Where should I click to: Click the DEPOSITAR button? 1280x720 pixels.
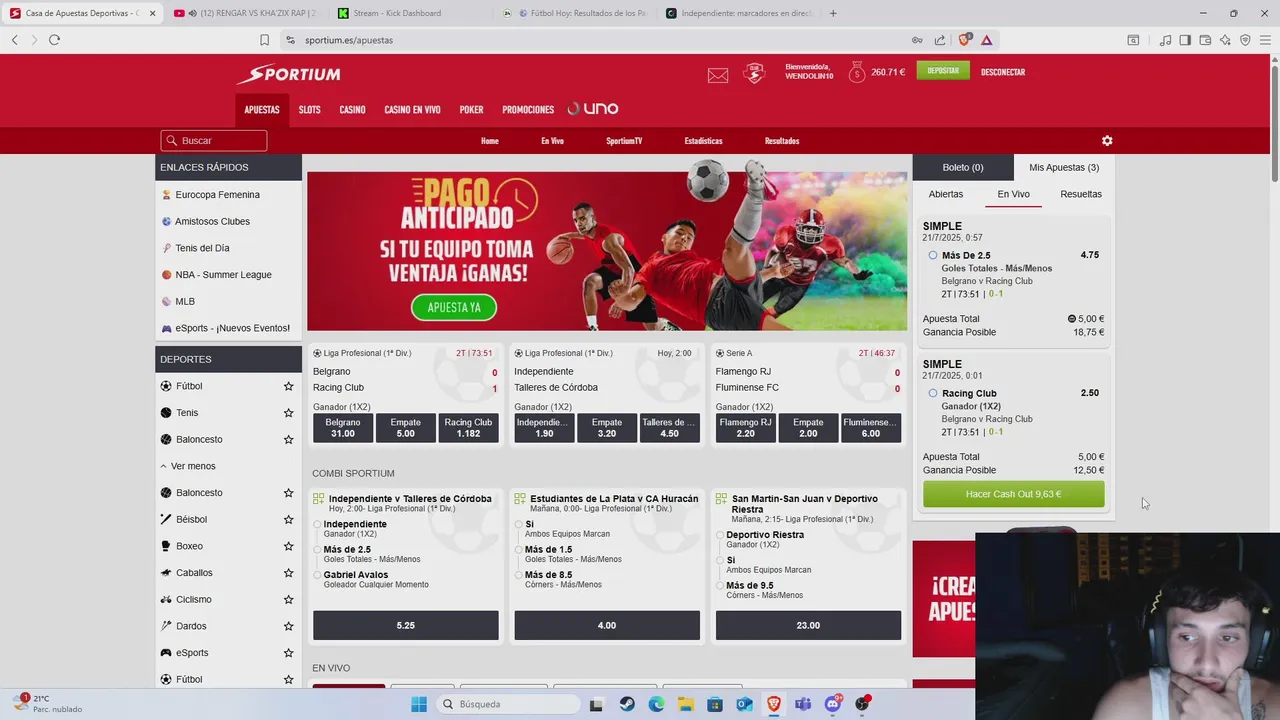pos(943,71)
